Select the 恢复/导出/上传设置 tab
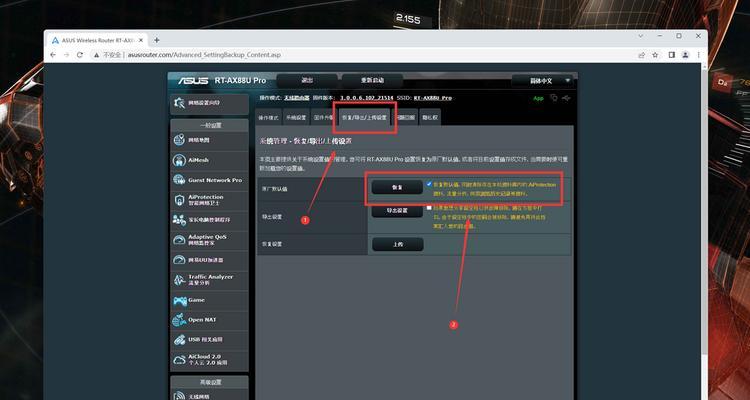This screenshot has height=400, width=750. 364,117
